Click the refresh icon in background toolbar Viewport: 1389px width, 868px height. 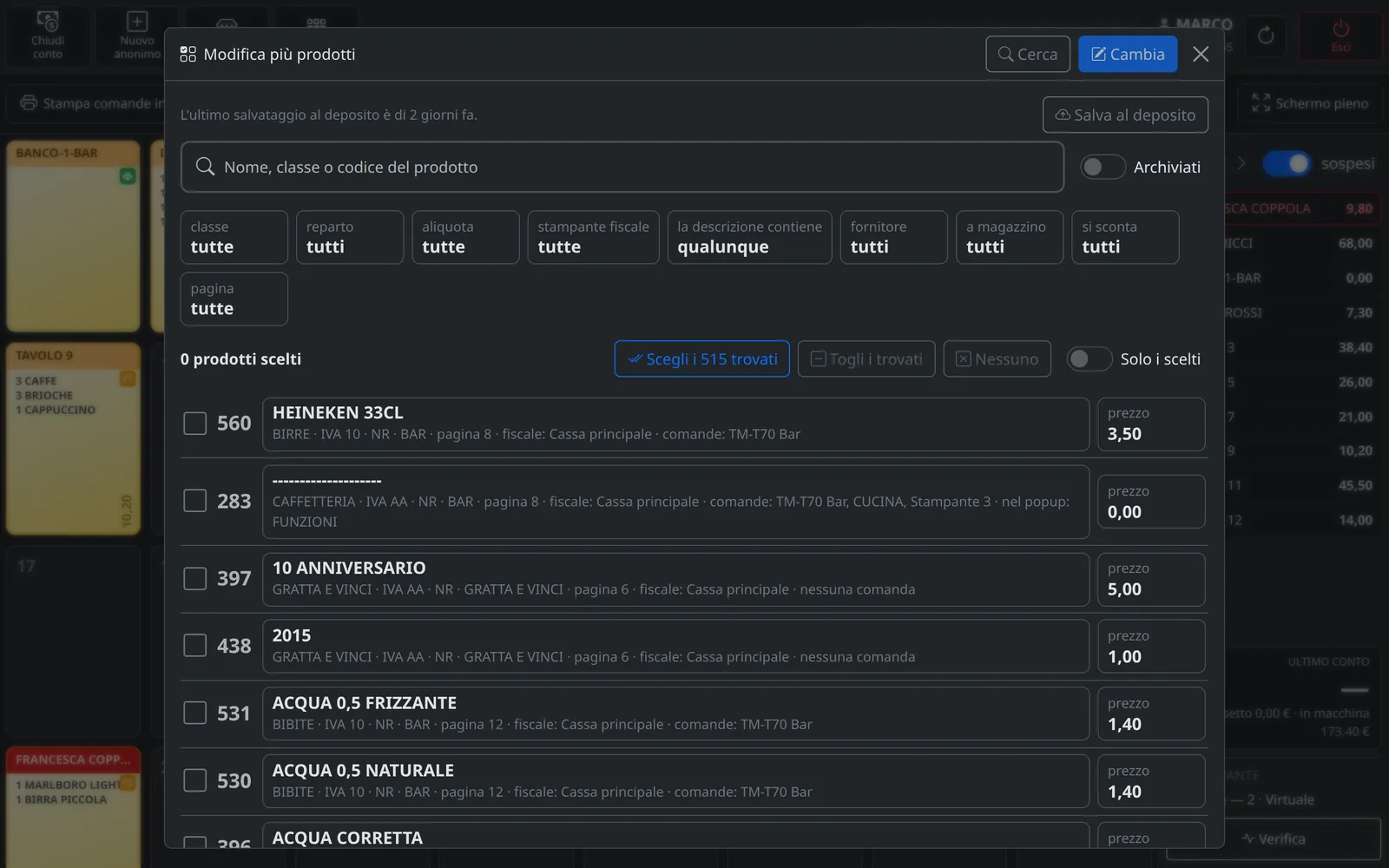[1266, 36]
